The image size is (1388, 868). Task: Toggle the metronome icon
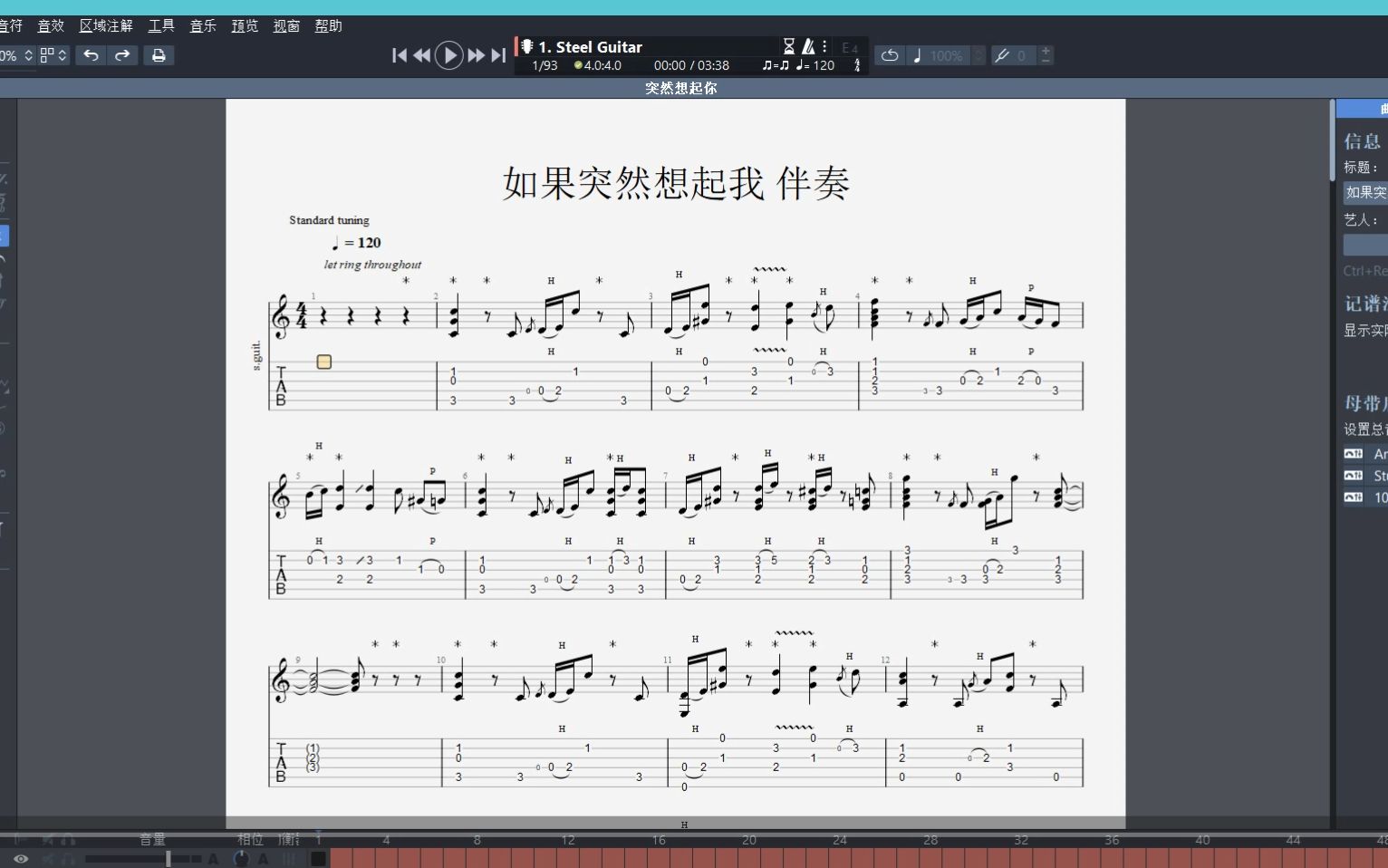point(808,46)
